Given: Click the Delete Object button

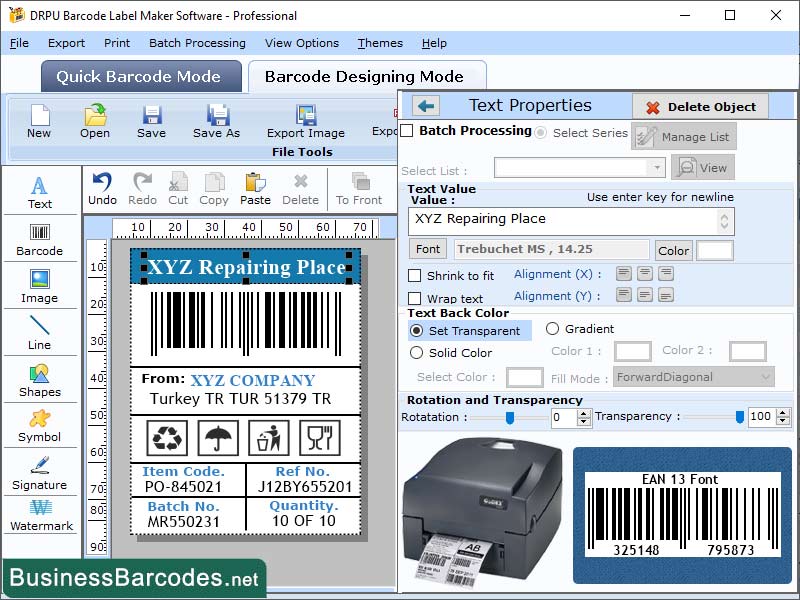Looking at the screenshot, I should point(700,107).
